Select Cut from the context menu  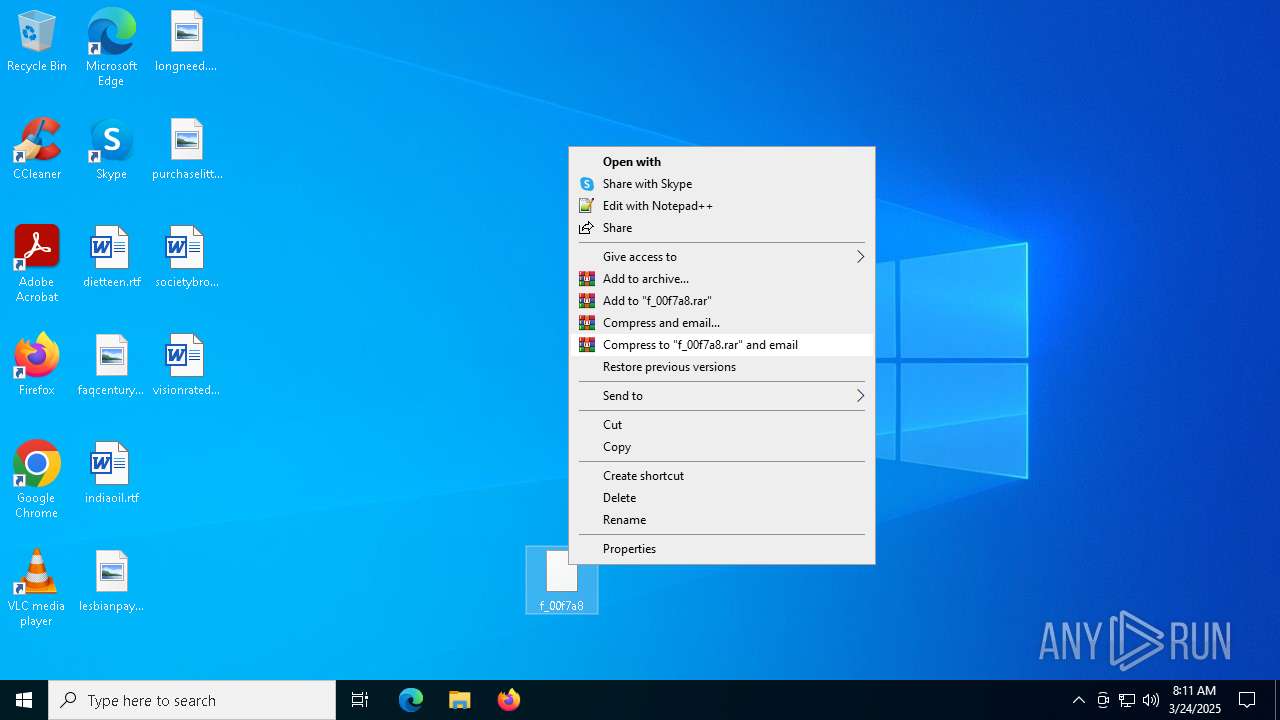[722, 425]
